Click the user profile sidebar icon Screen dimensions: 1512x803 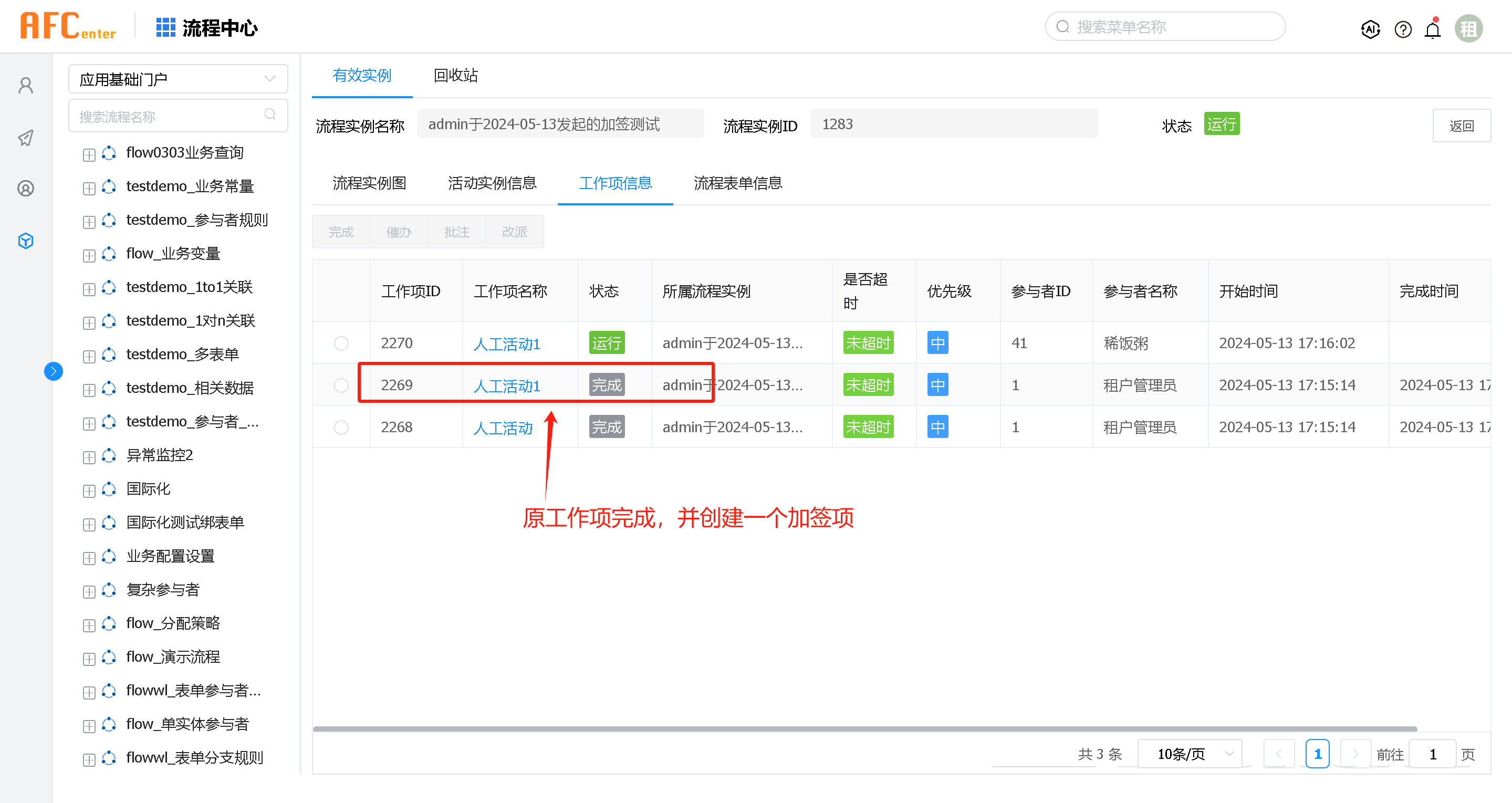pyautogui.click(x=26, y=86)
